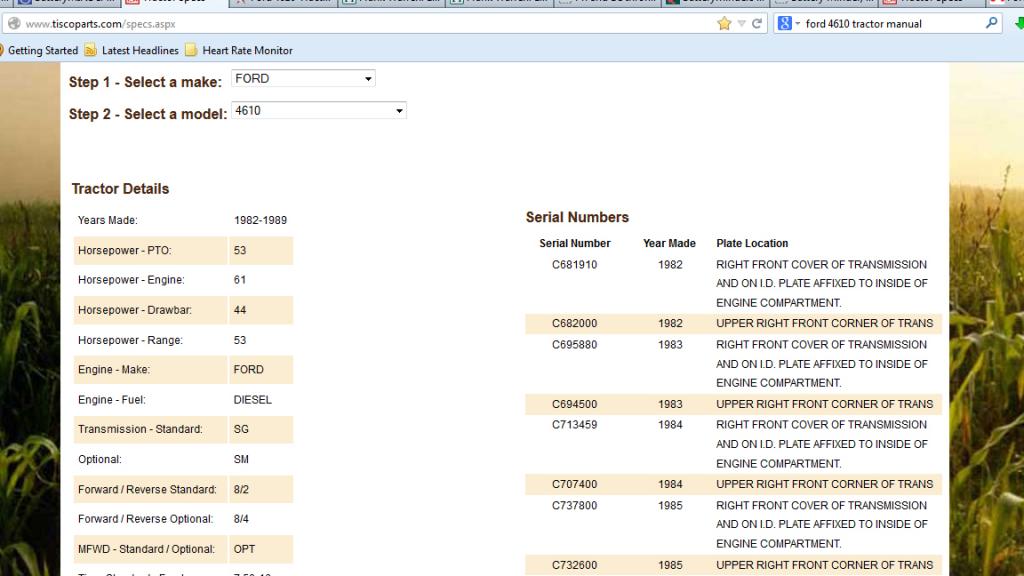Click the Transmission - Standard value SG

click(241, 429)
